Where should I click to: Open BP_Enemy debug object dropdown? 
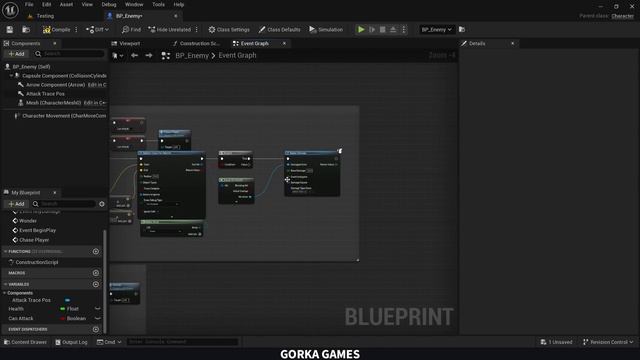(436, 29)
